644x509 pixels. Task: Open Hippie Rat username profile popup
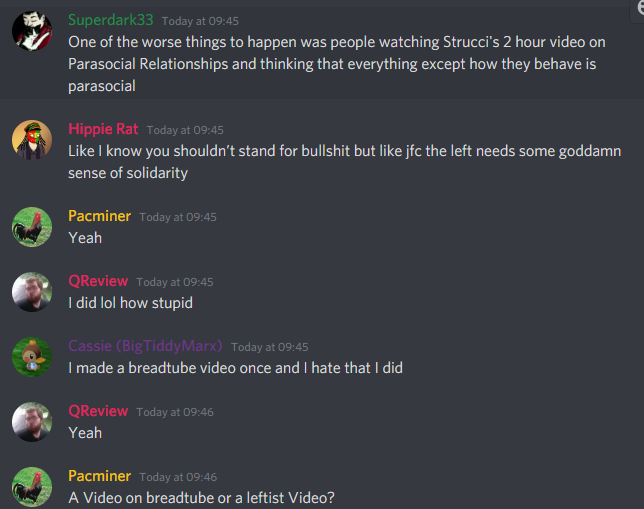tap(103, 129)
